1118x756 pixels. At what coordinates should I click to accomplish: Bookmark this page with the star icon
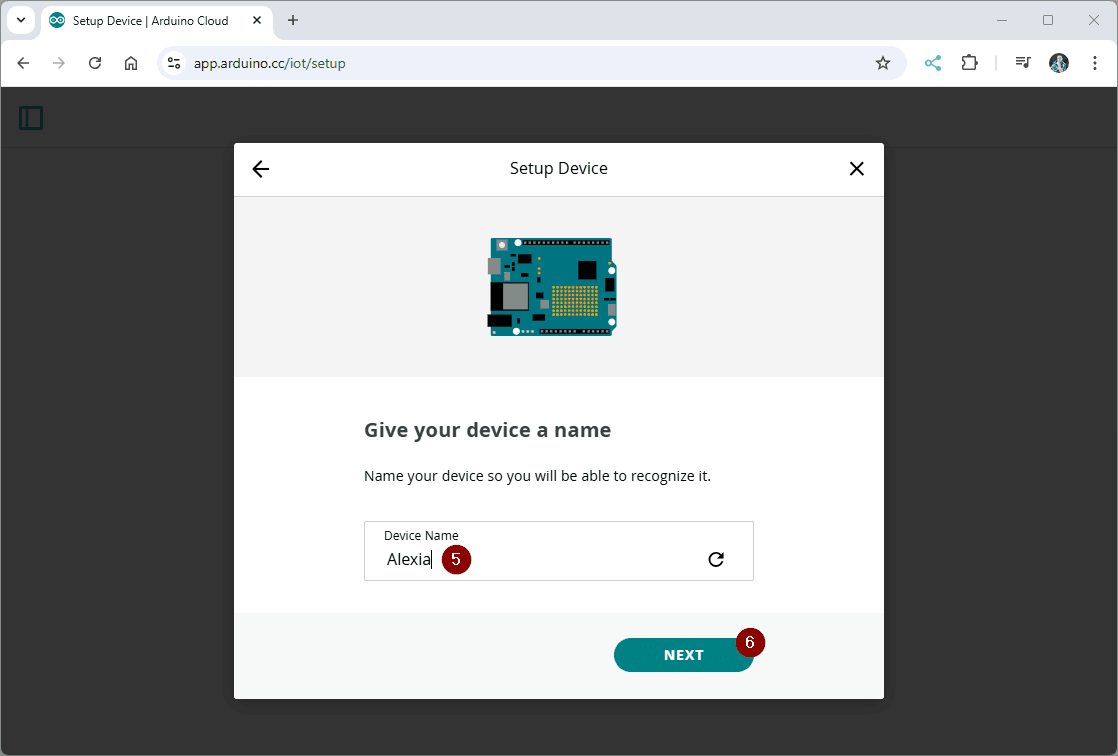(883, 63)
